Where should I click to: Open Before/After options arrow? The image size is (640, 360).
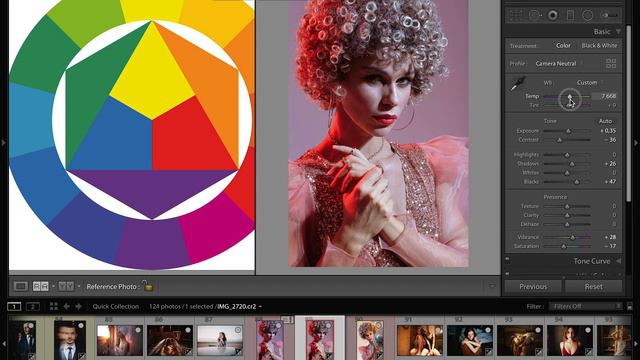[79, 286]
